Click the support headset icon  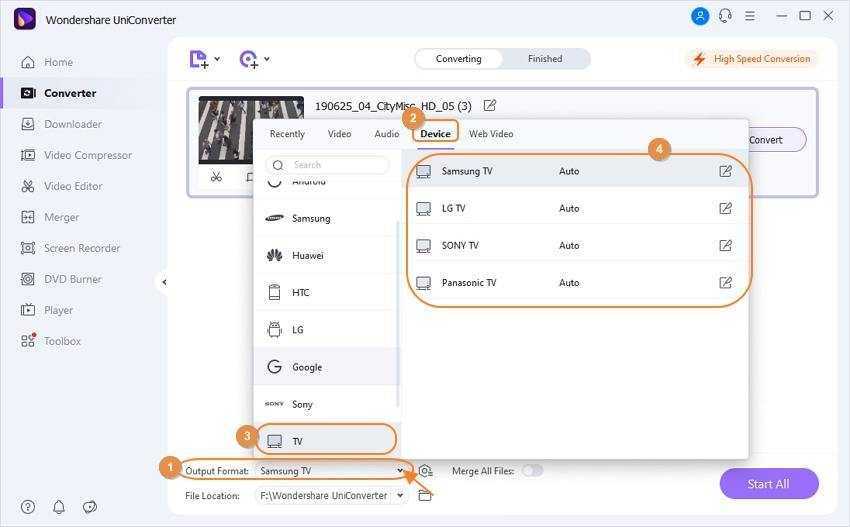click(x=725, y=16)
